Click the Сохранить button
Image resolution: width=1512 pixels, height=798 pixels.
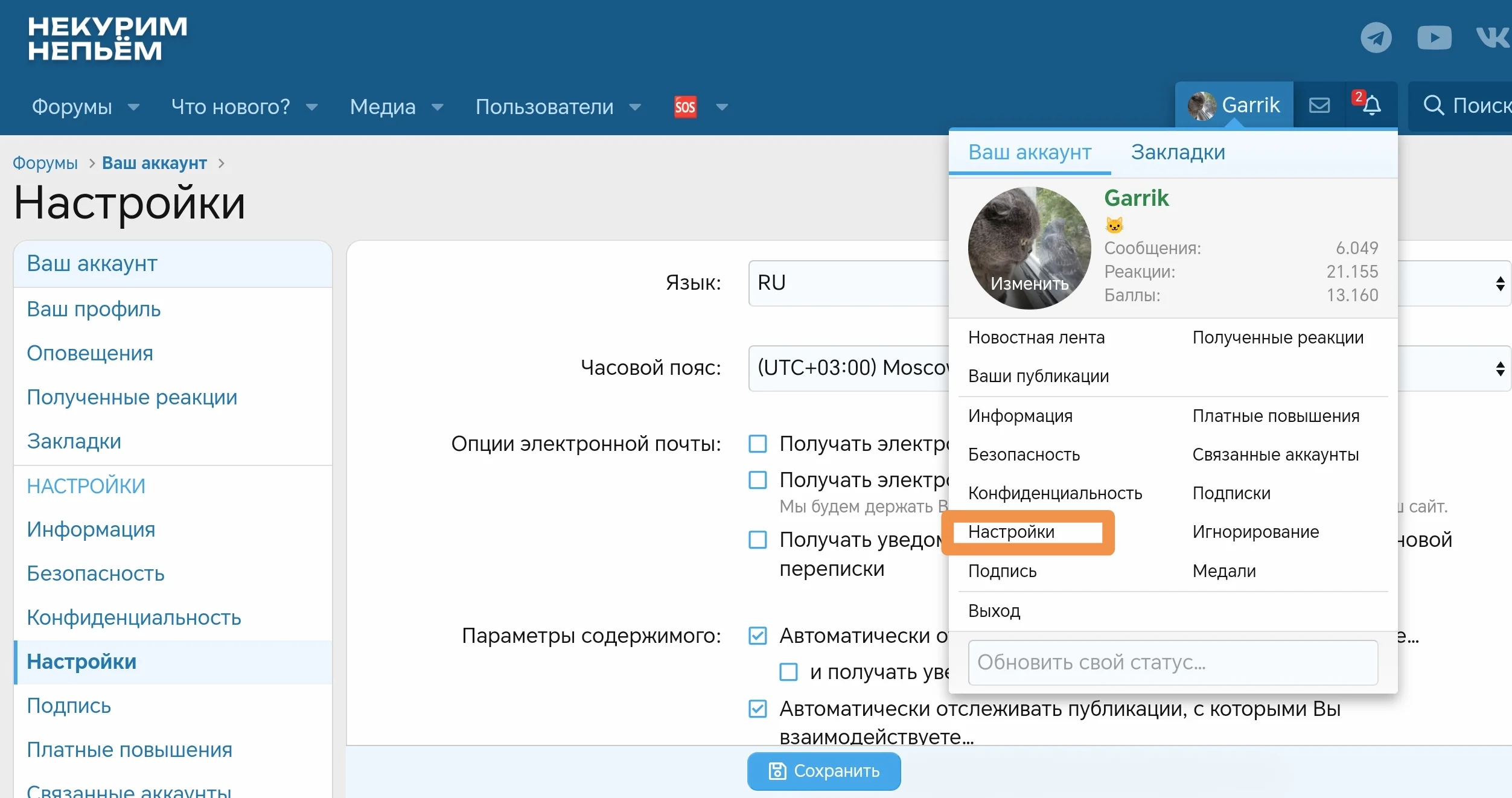823,771
